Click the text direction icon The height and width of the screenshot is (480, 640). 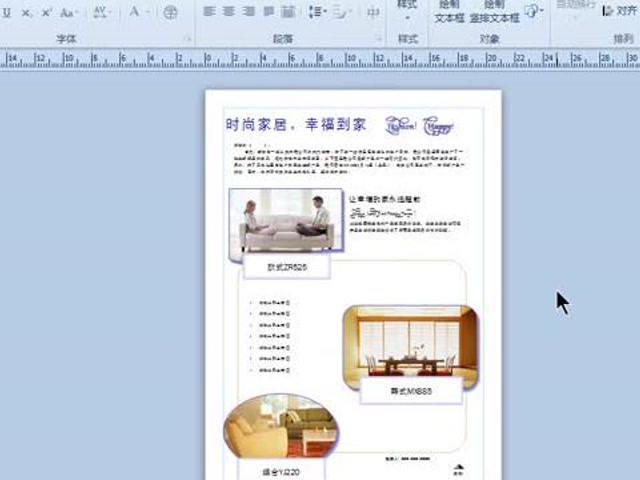[x=373, y=13]
